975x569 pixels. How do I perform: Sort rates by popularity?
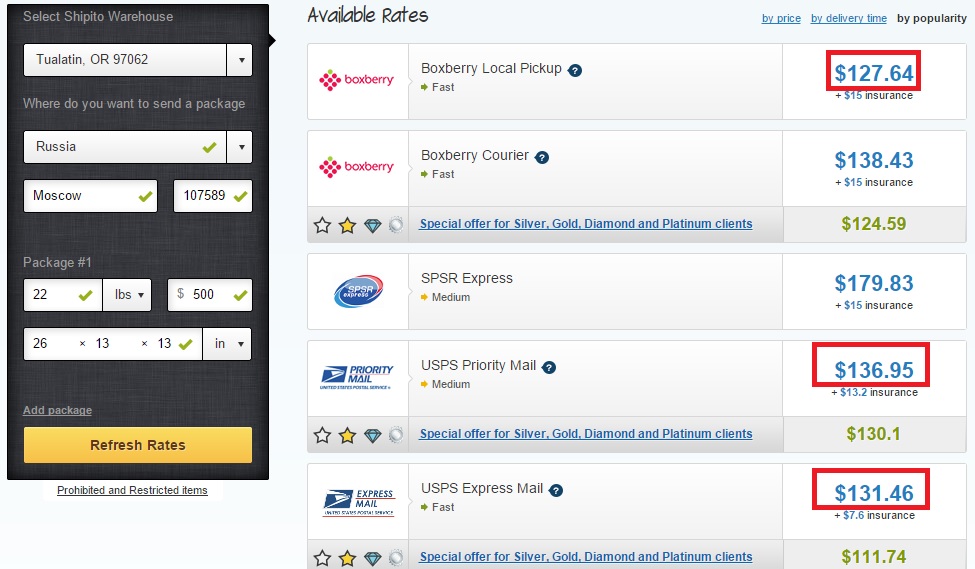pyautogui.click(x=931, y=18)
